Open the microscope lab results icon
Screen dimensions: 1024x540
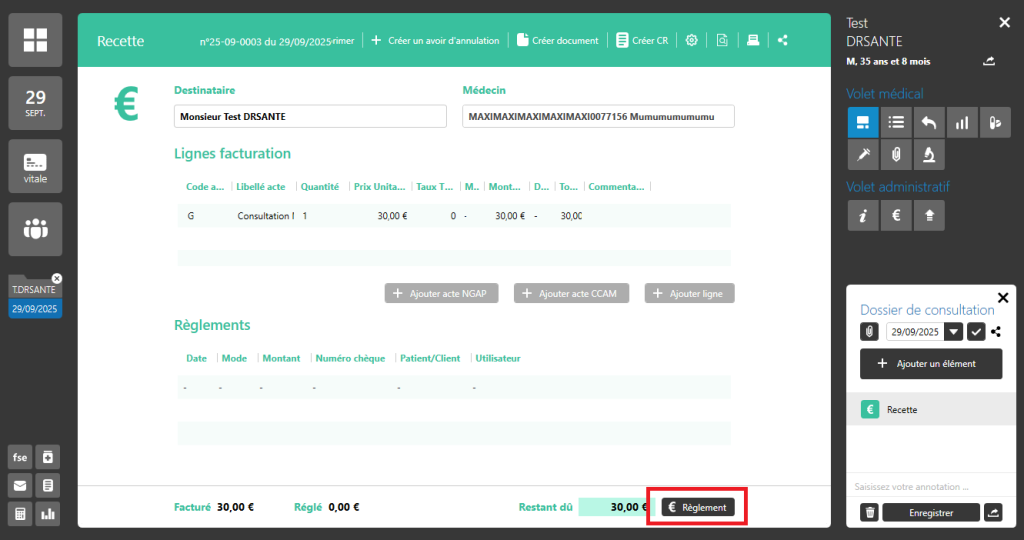click(x=929, y=154)
